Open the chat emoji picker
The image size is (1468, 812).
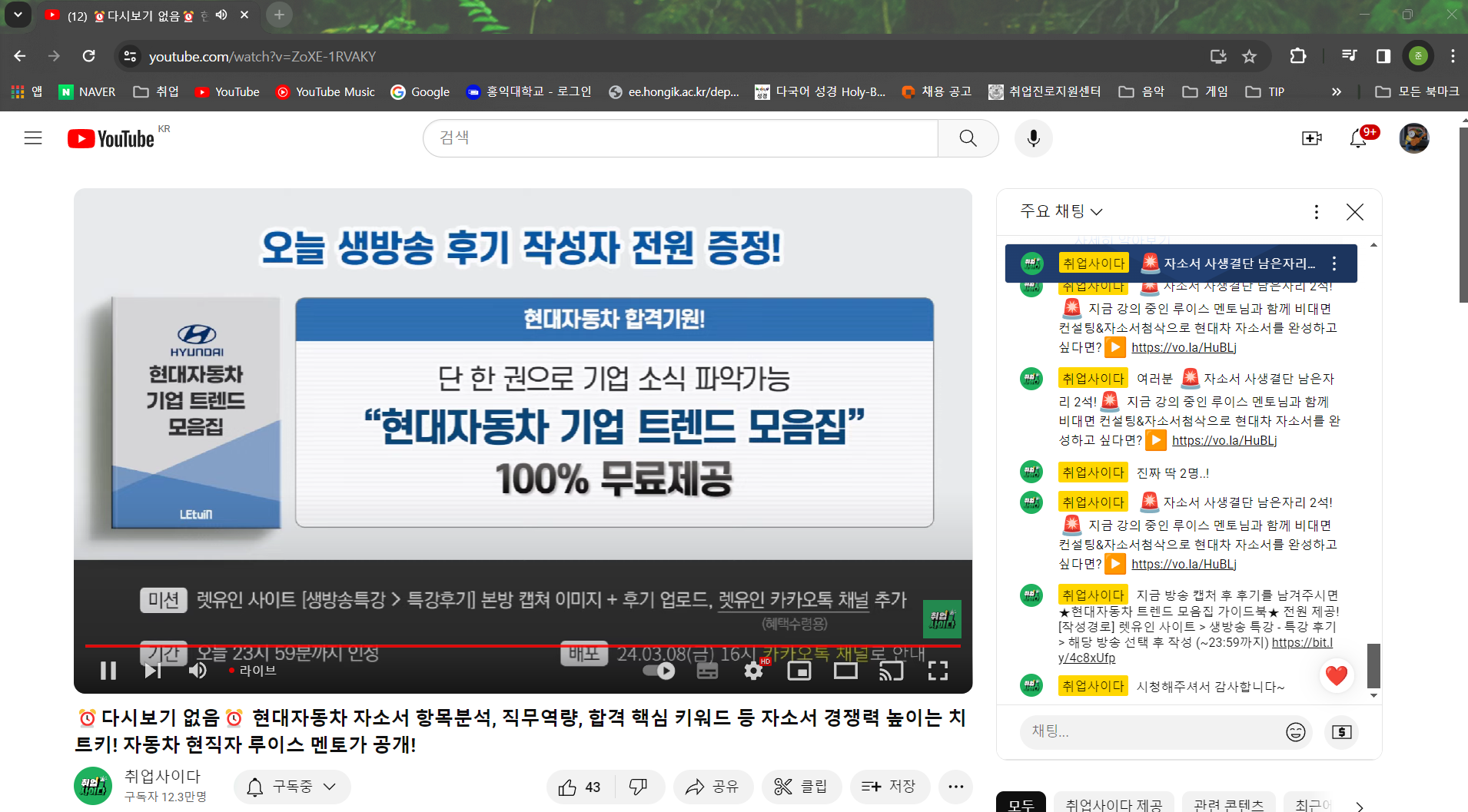tap(1295, 732)
